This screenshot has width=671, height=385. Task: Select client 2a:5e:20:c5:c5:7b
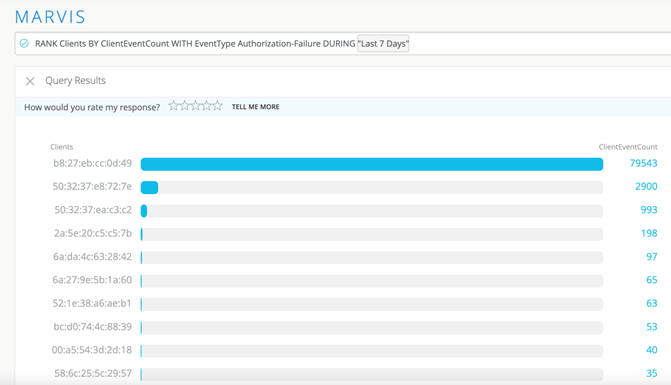(x=93, y=234)
